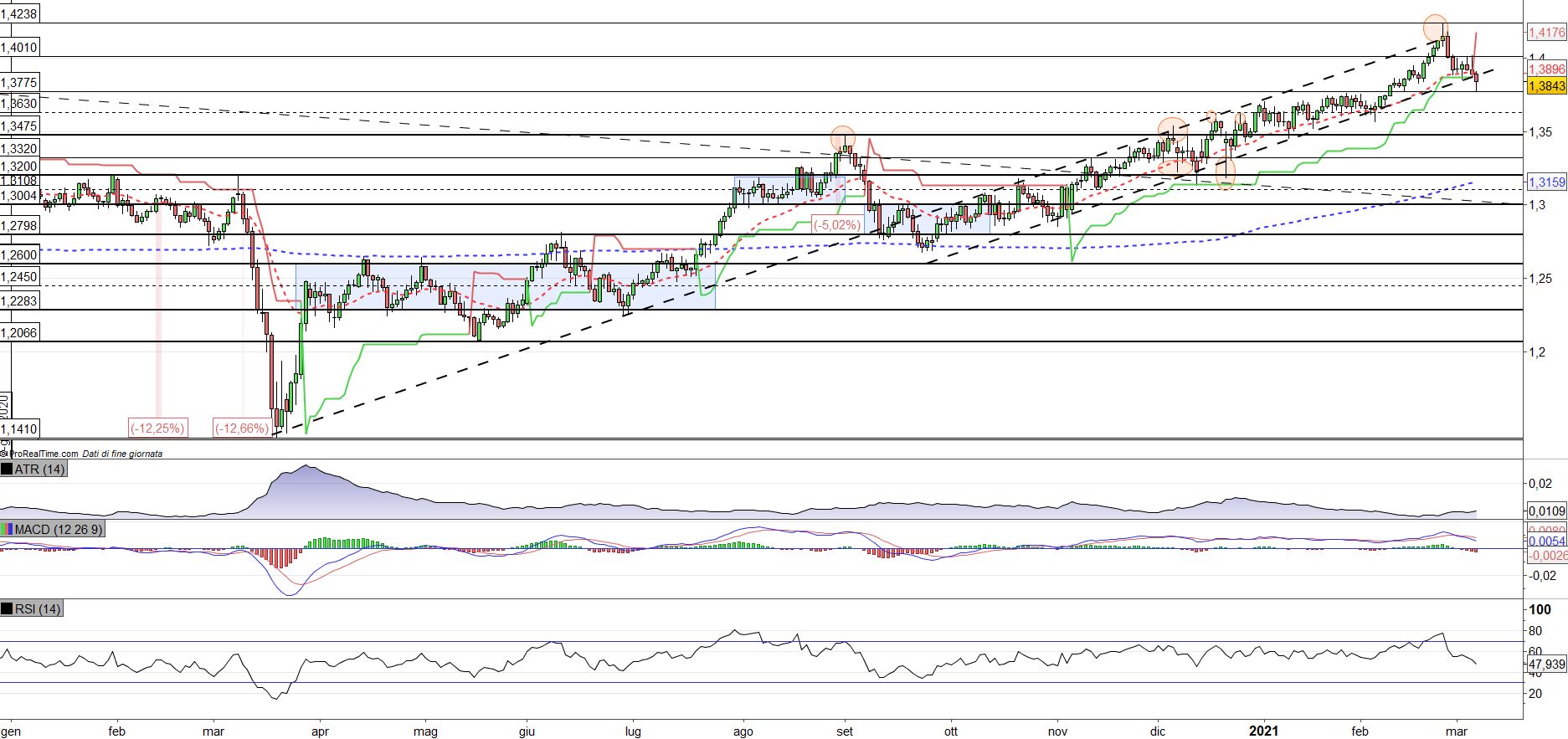Click the ATR indicator black color square

coord(7,470)
